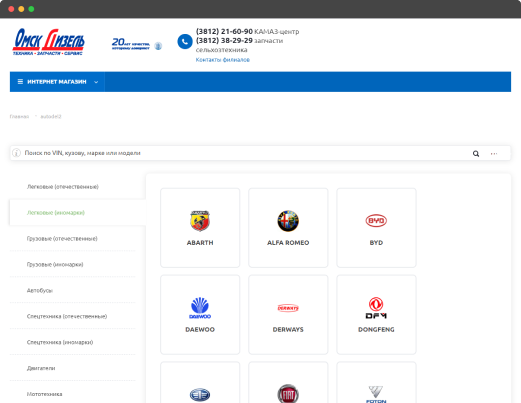
Task: Click the Alfa Romeo round logo
Action: tap(288, 221)
